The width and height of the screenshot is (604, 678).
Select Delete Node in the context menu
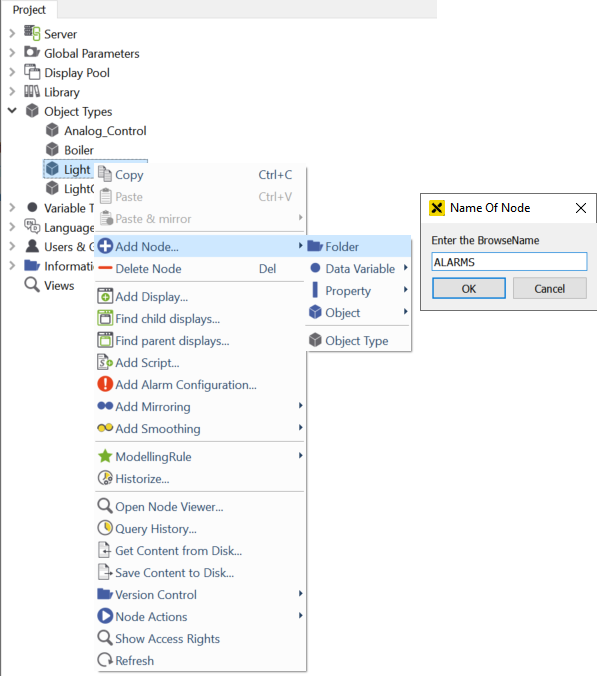pos(148,269)
